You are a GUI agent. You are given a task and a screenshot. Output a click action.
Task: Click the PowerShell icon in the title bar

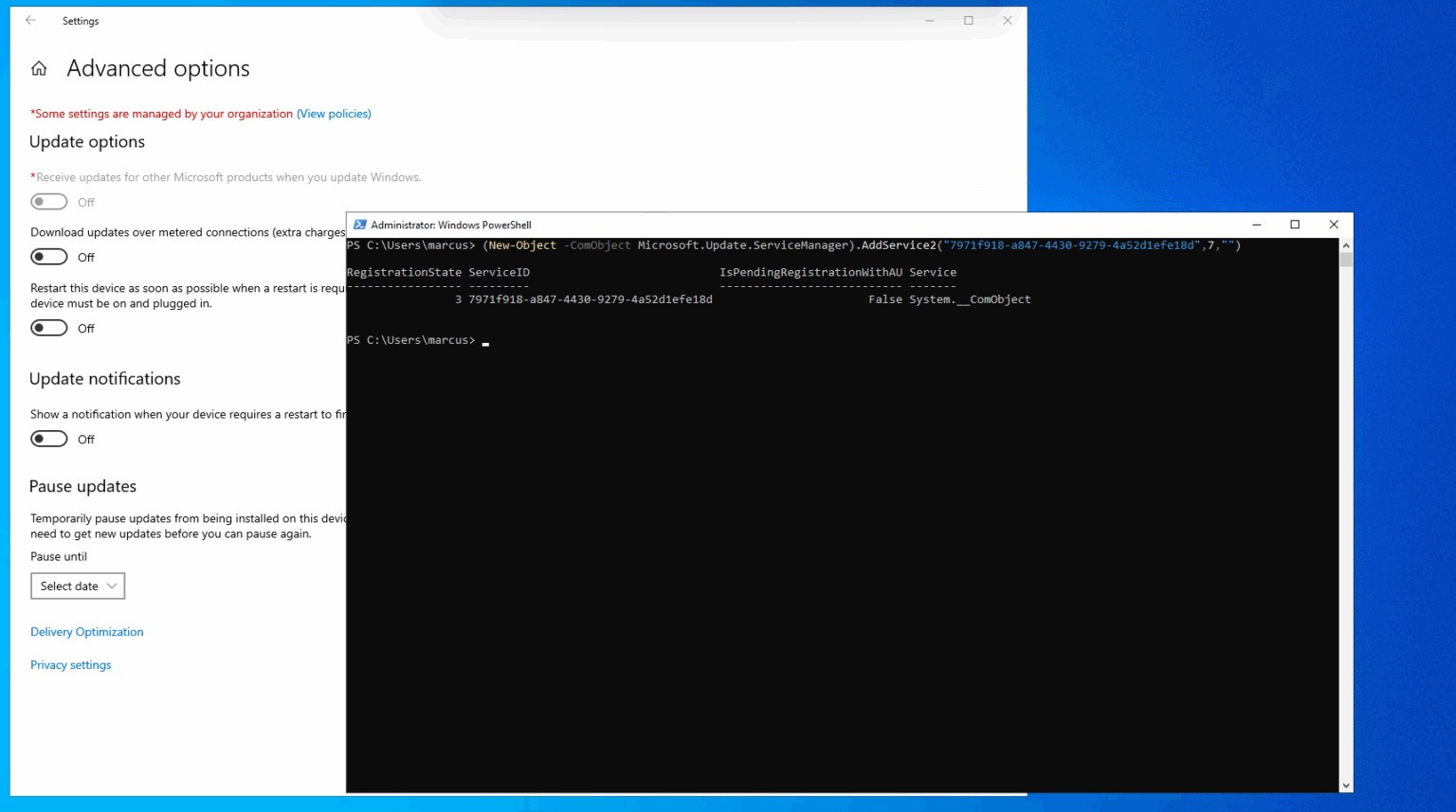coord(359,225)
